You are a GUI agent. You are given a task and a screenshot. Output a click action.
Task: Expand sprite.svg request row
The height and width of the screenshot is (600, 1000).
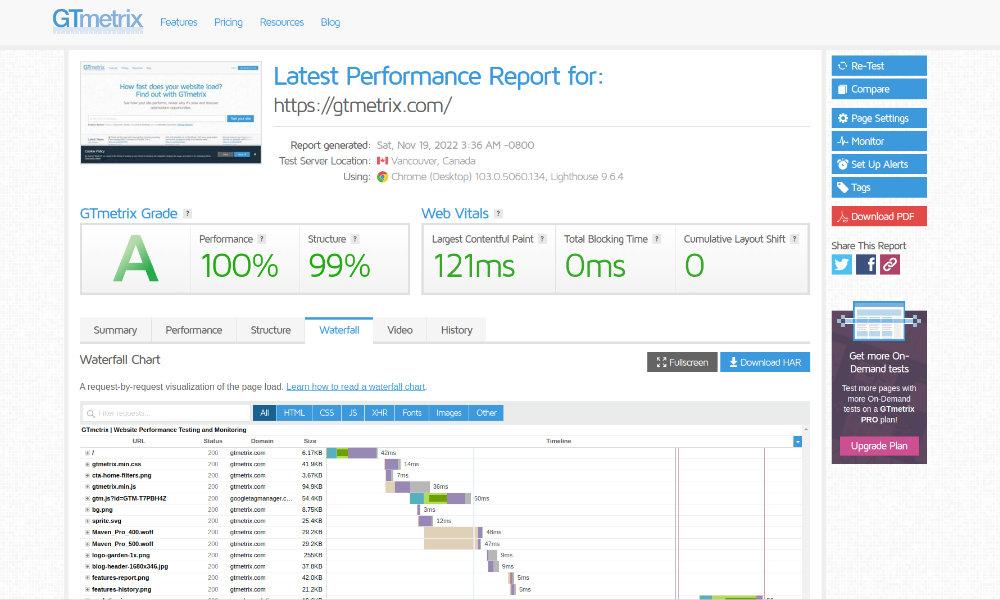tap(87, 521)
